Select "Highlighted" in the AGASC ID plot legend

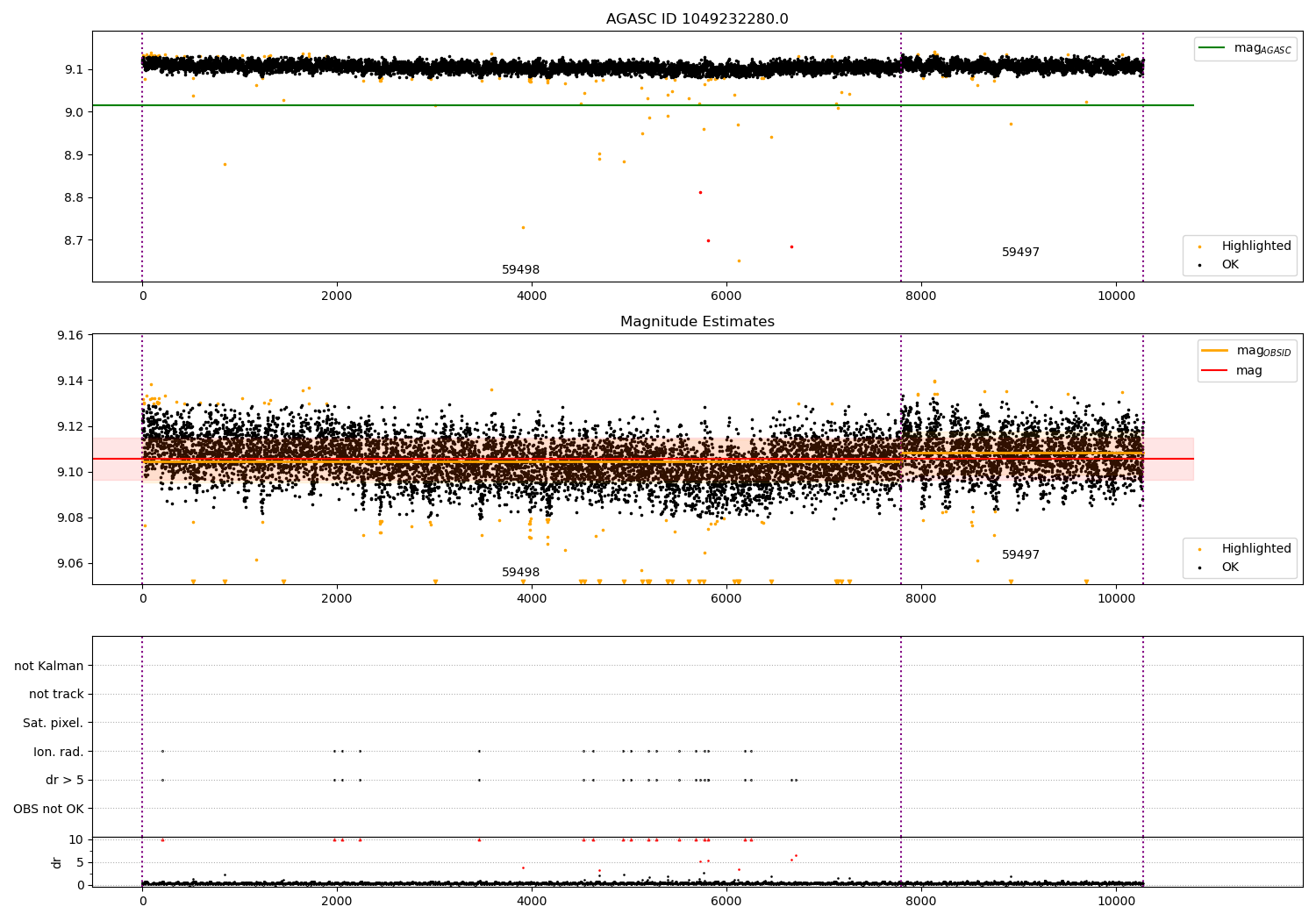coord(1256,246)
